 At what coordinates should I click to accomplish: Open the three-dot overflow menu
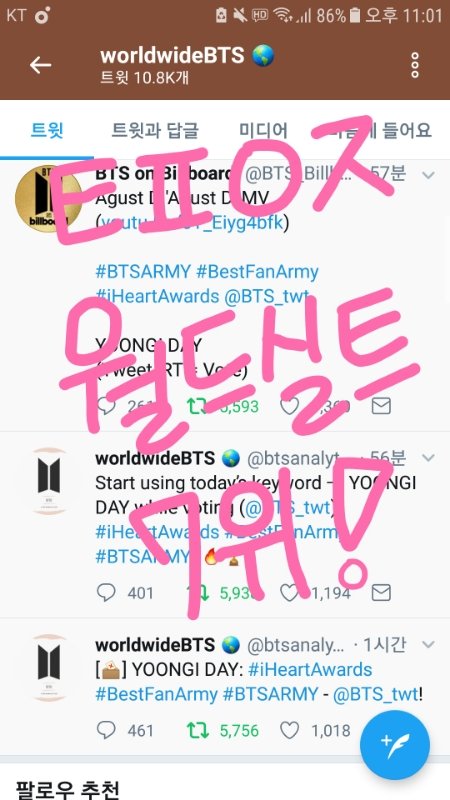pos(415,65)
